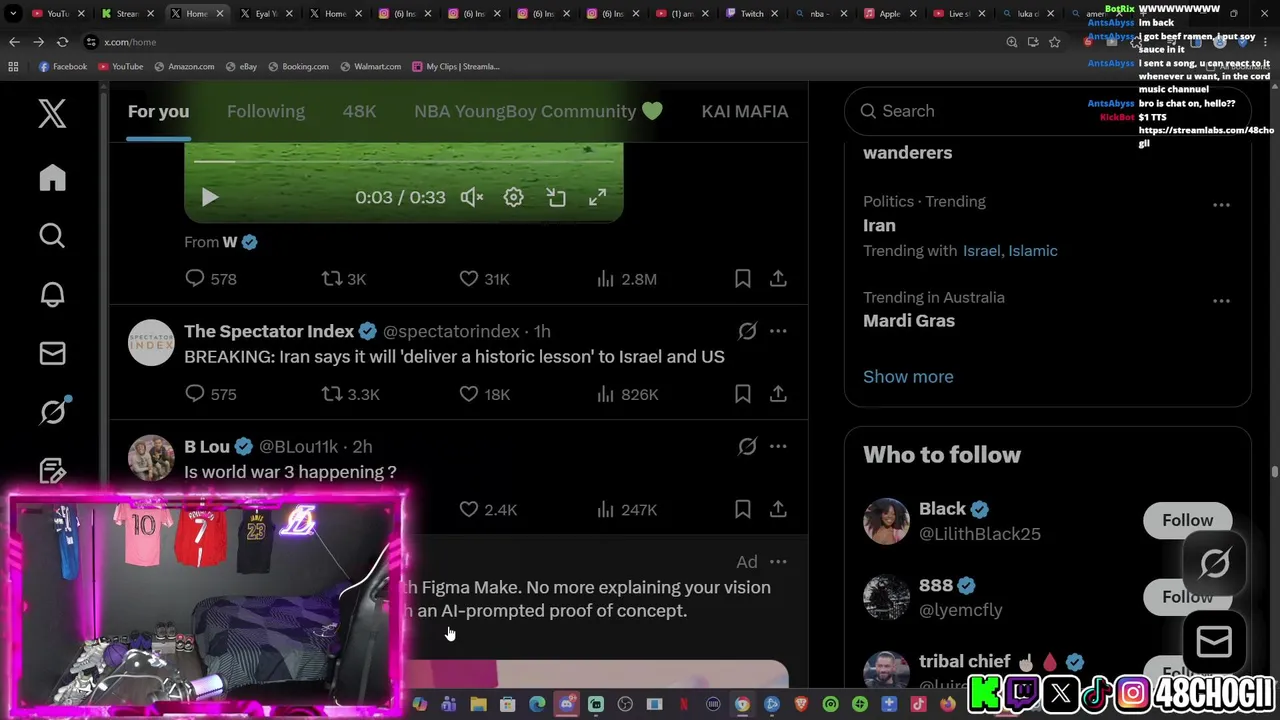1280x720 pixels.
Task: Open Messages envelope in sidebar
Action: [52, 353]
